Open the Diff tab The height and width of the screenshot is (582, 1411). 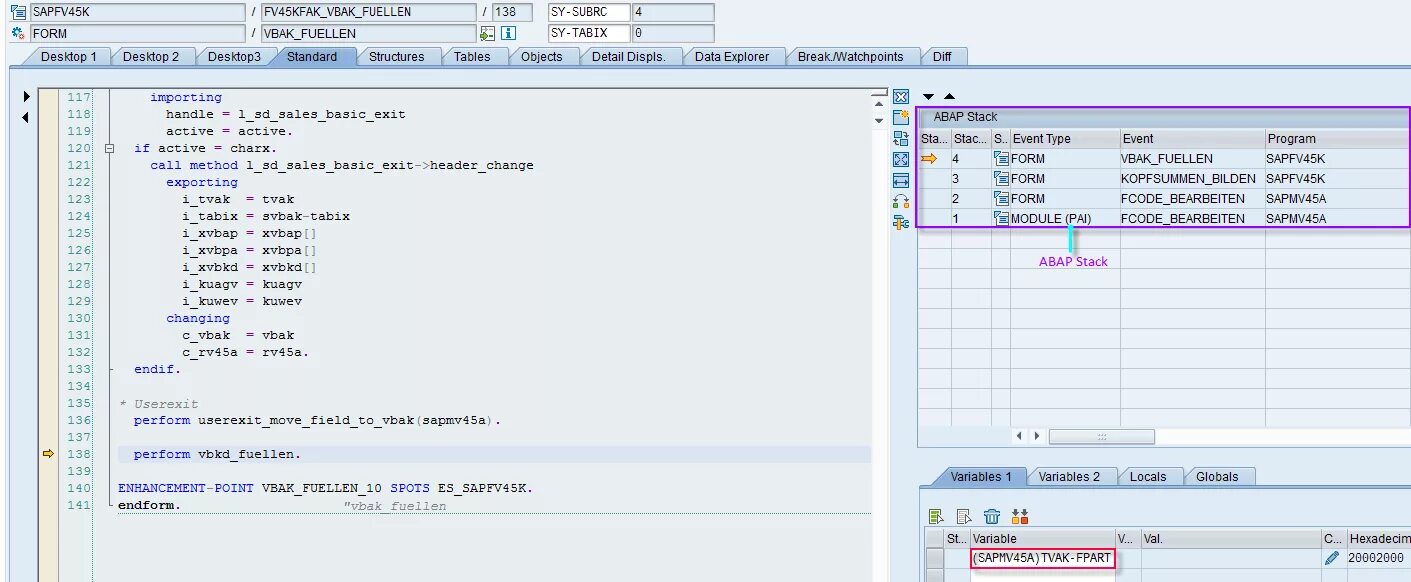(942, 56)
